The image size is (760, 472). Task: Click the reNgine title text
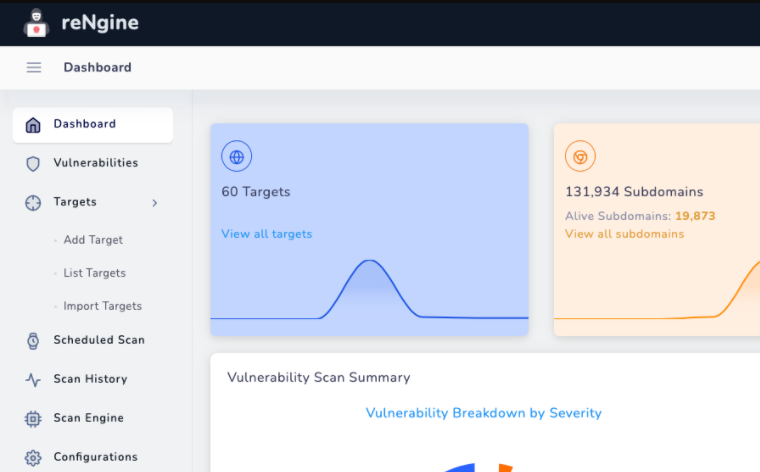(x=100, y=23)
